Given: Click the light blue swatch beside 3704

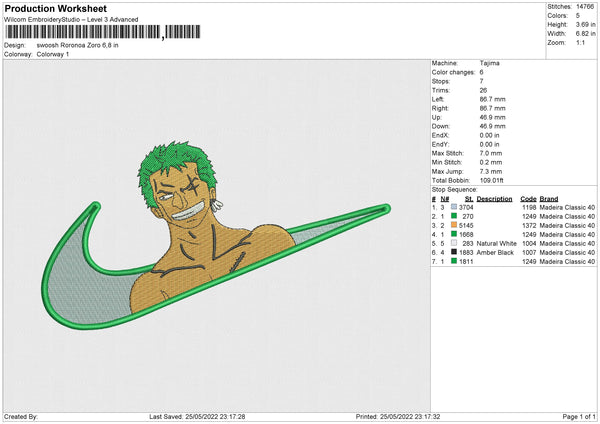Looking at the screenshot, I should tap(454, 207).
